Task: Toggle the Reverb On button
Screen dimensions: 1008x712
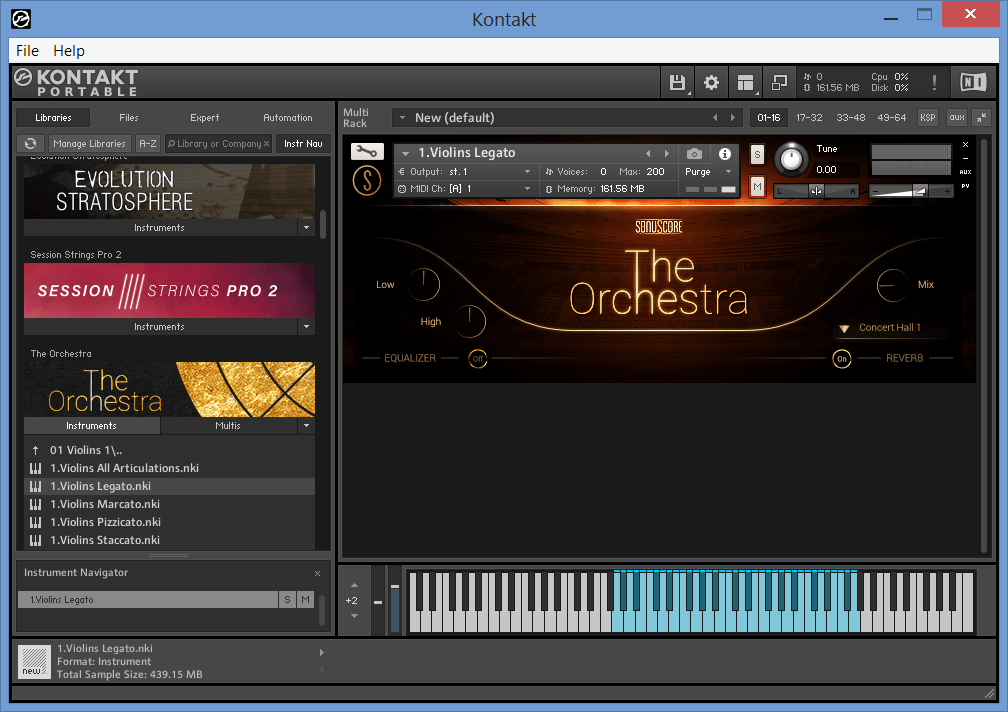Action: 842,359
